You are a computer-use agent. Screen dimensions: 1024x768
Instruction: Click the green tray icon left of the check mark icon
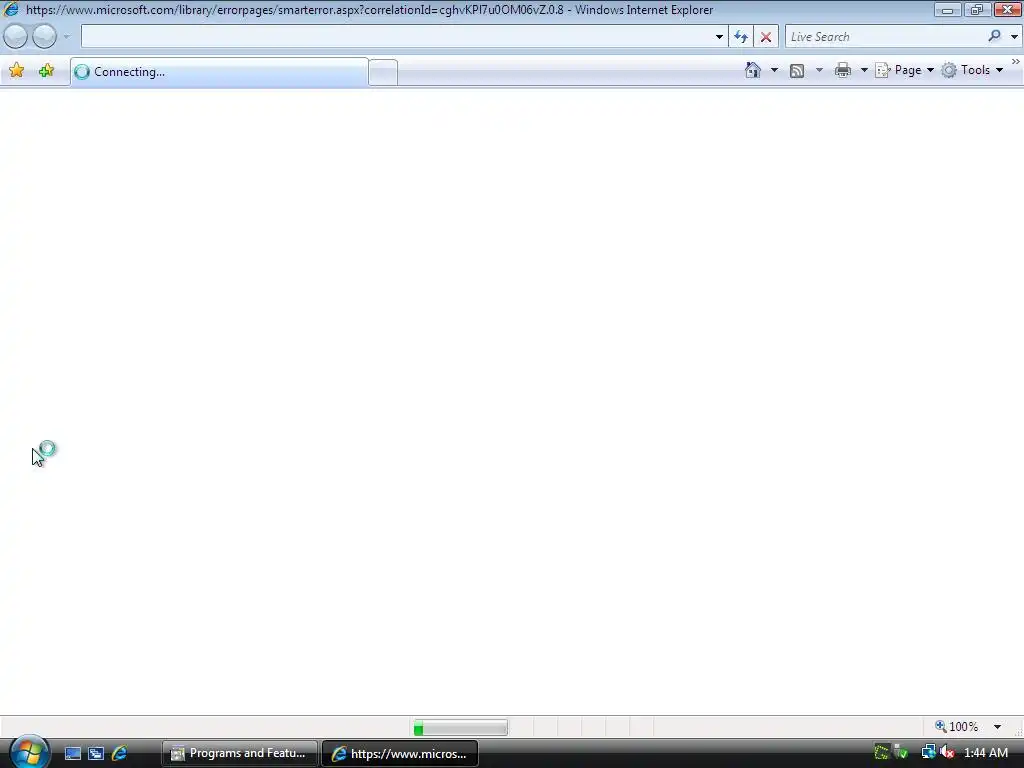(x=881, y=753)
